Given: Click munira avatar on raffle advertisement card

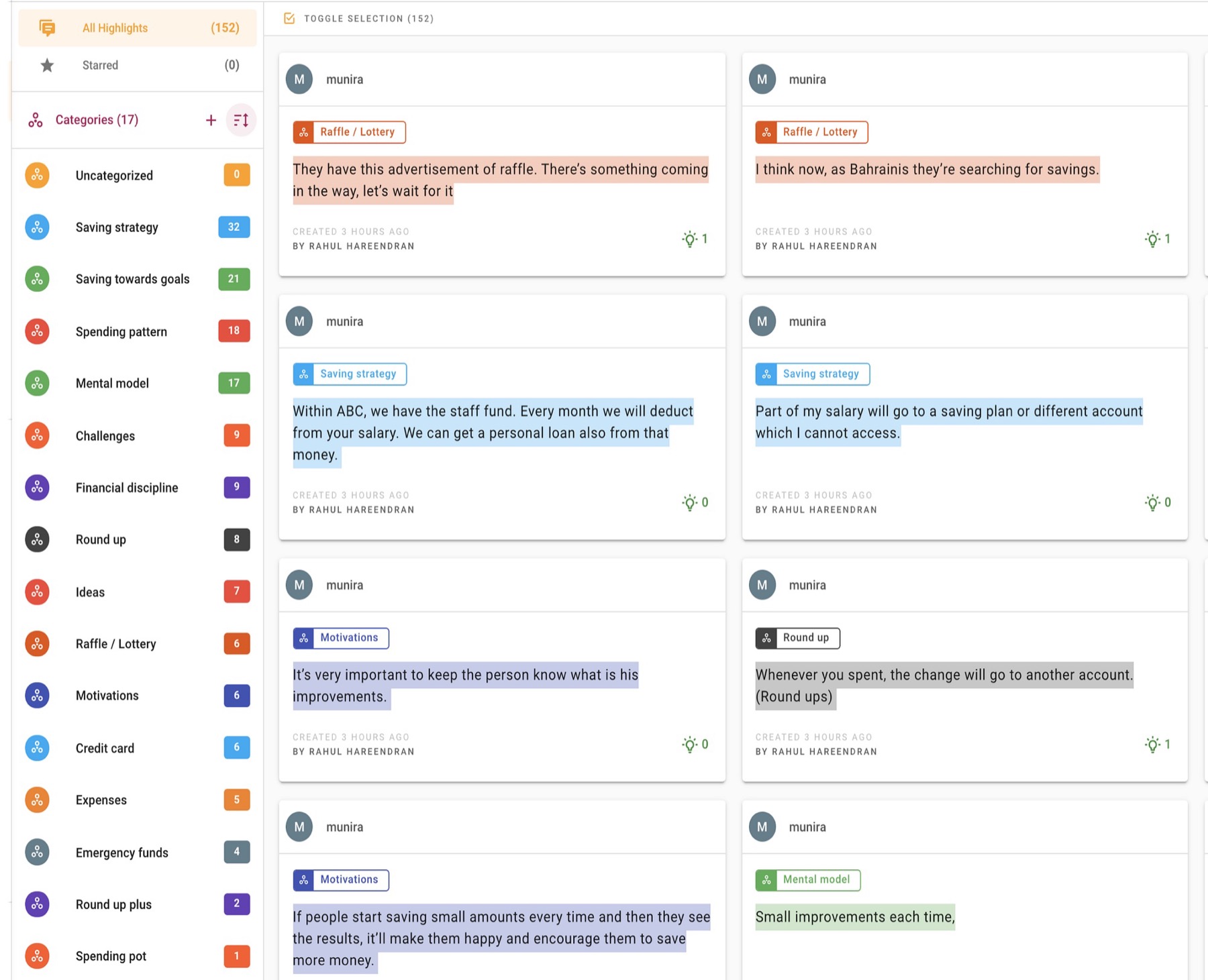Looking at the screenshot, I should coord(299,79).
